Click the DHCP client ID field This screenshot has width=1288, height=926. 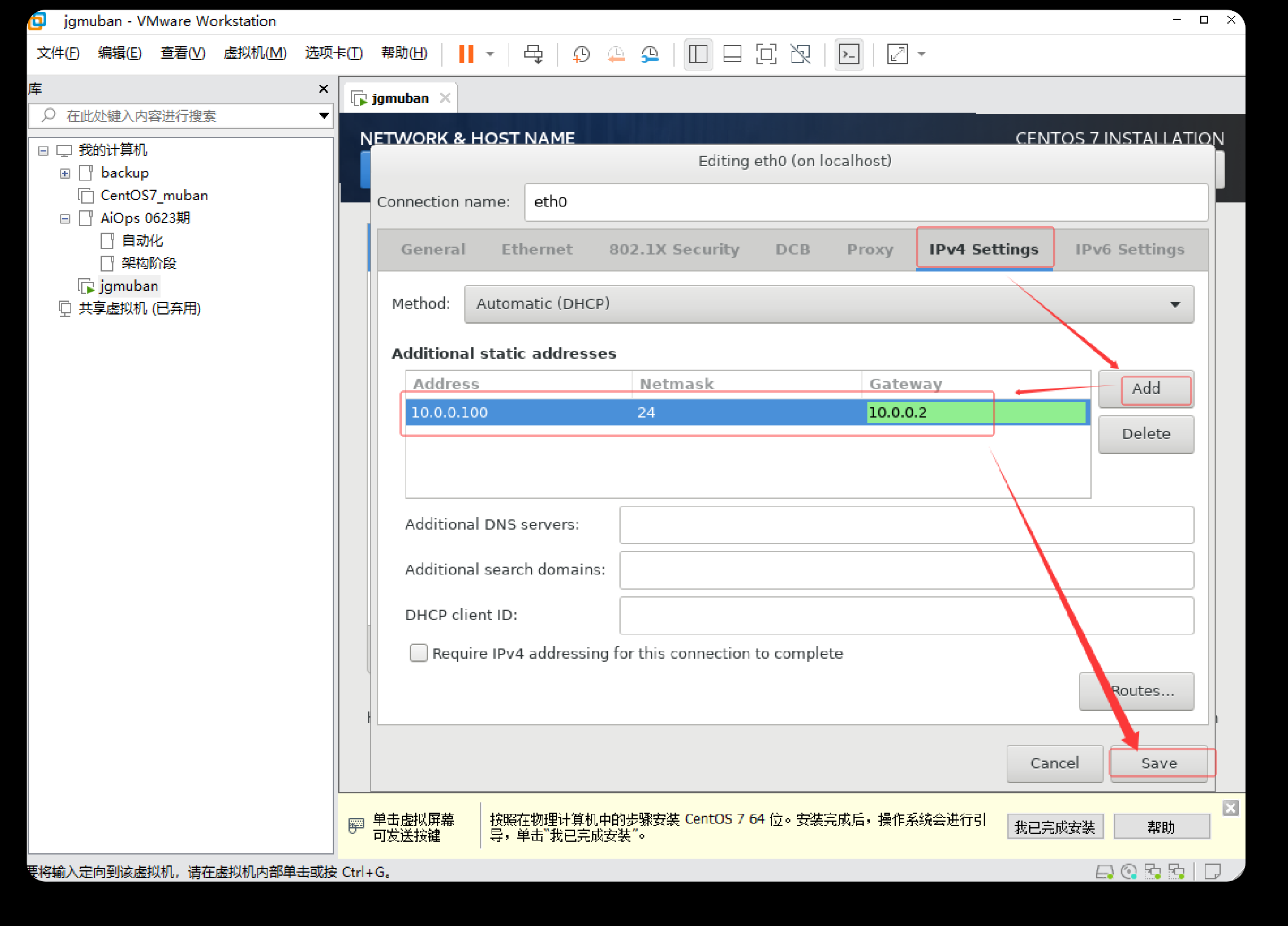(x=907, y=615)
